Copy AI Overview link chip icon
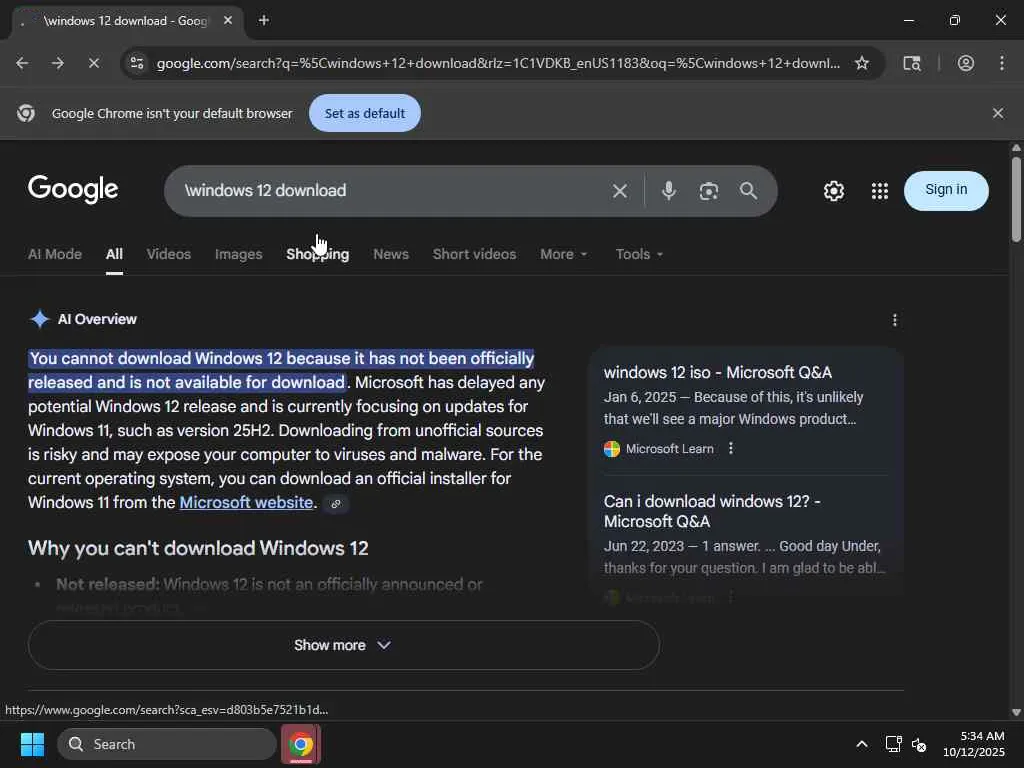The image size is (1024, 768). tap(336, 504)
